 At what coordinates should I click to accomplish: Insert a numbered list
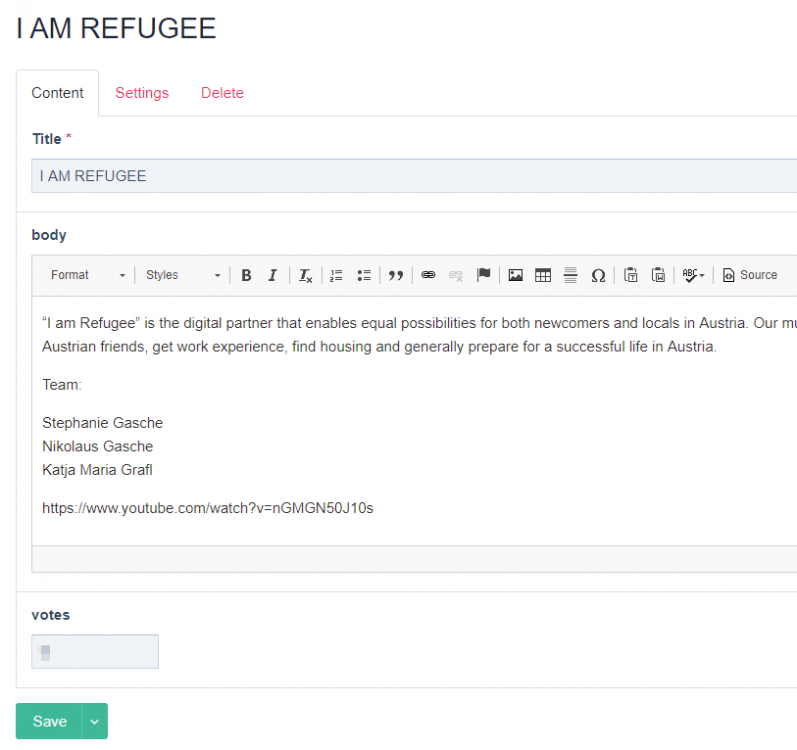[x=336, y=275]
